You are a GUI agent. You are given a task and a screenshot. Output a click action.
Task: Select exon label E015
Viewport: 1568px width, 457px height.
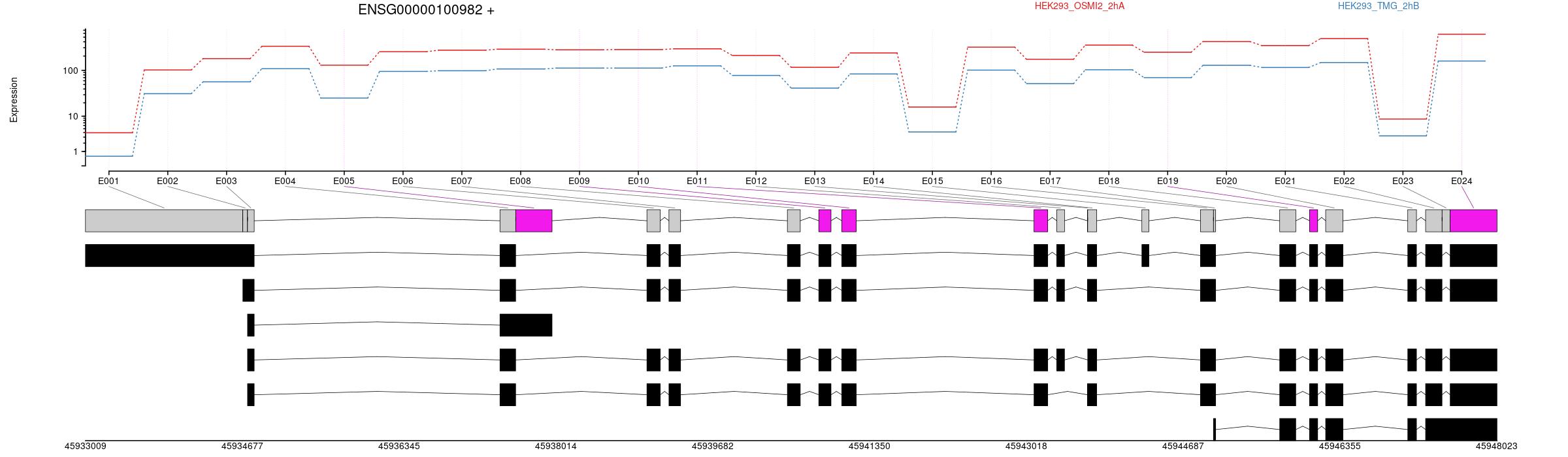tap(932, 181)
